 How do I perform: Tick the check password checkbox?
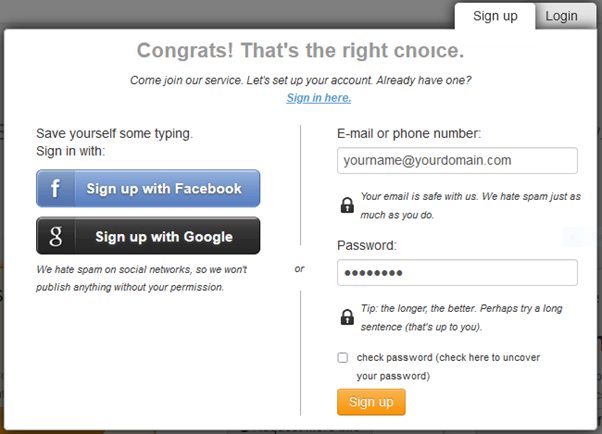pos(343,357)
